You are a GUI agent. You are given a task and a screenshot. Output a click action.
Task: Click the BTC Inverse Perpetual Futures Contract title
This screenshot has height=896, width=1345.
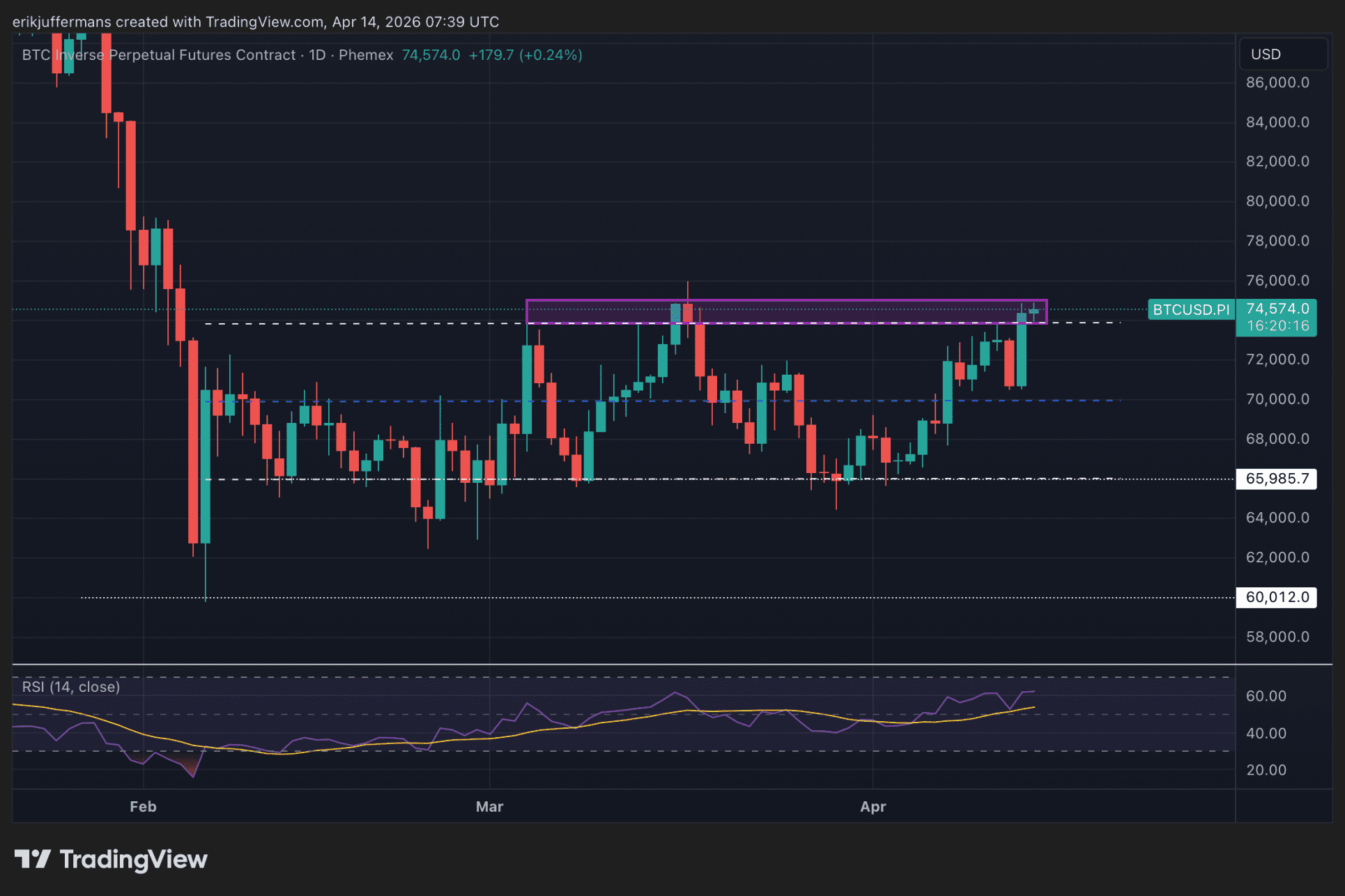159,55
